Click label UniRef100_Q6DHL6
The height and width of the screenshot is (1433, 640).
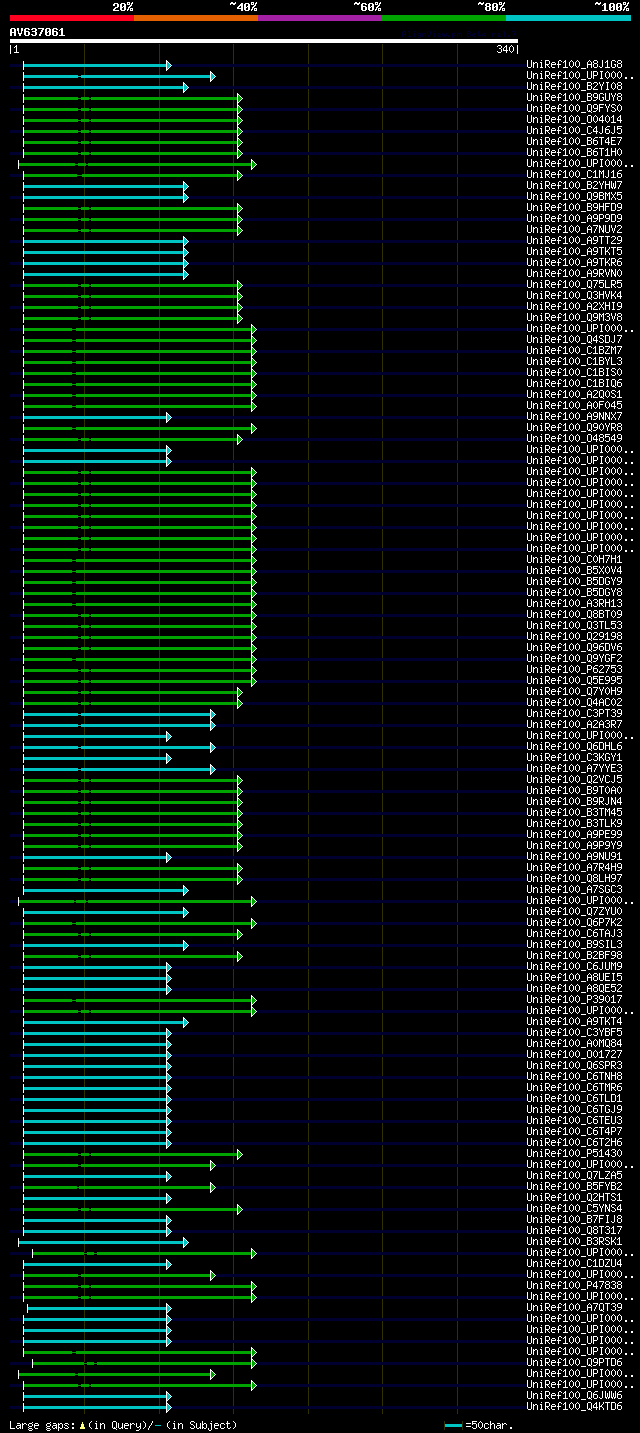(x=574, y=747)
